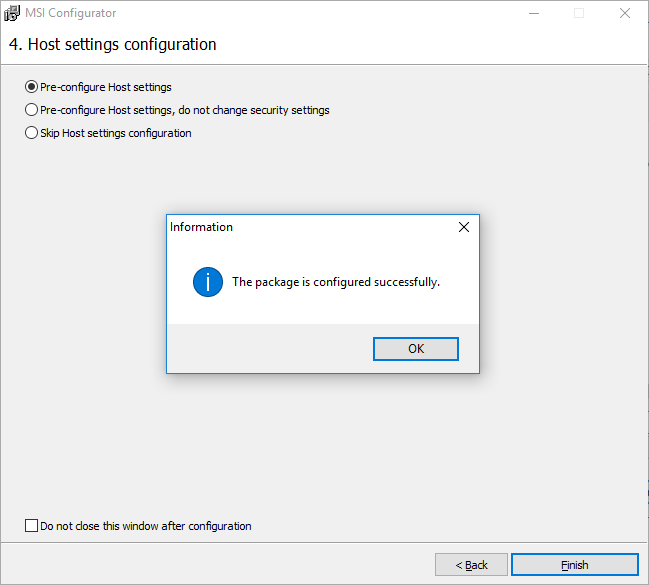Close the MSI Configurator main window
Screen dimensions: 649x585
coord(624,14)
